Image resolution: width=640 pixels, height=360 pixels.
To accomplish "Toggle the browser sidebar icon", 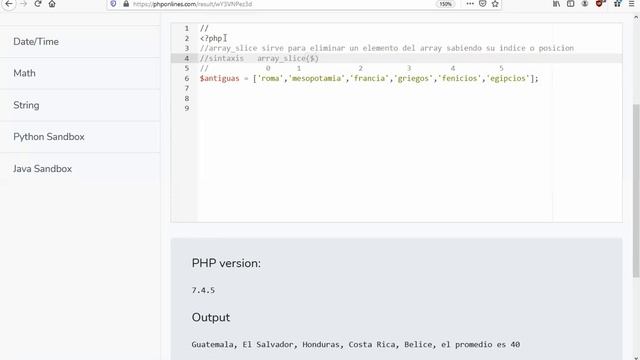I will 571,4.
